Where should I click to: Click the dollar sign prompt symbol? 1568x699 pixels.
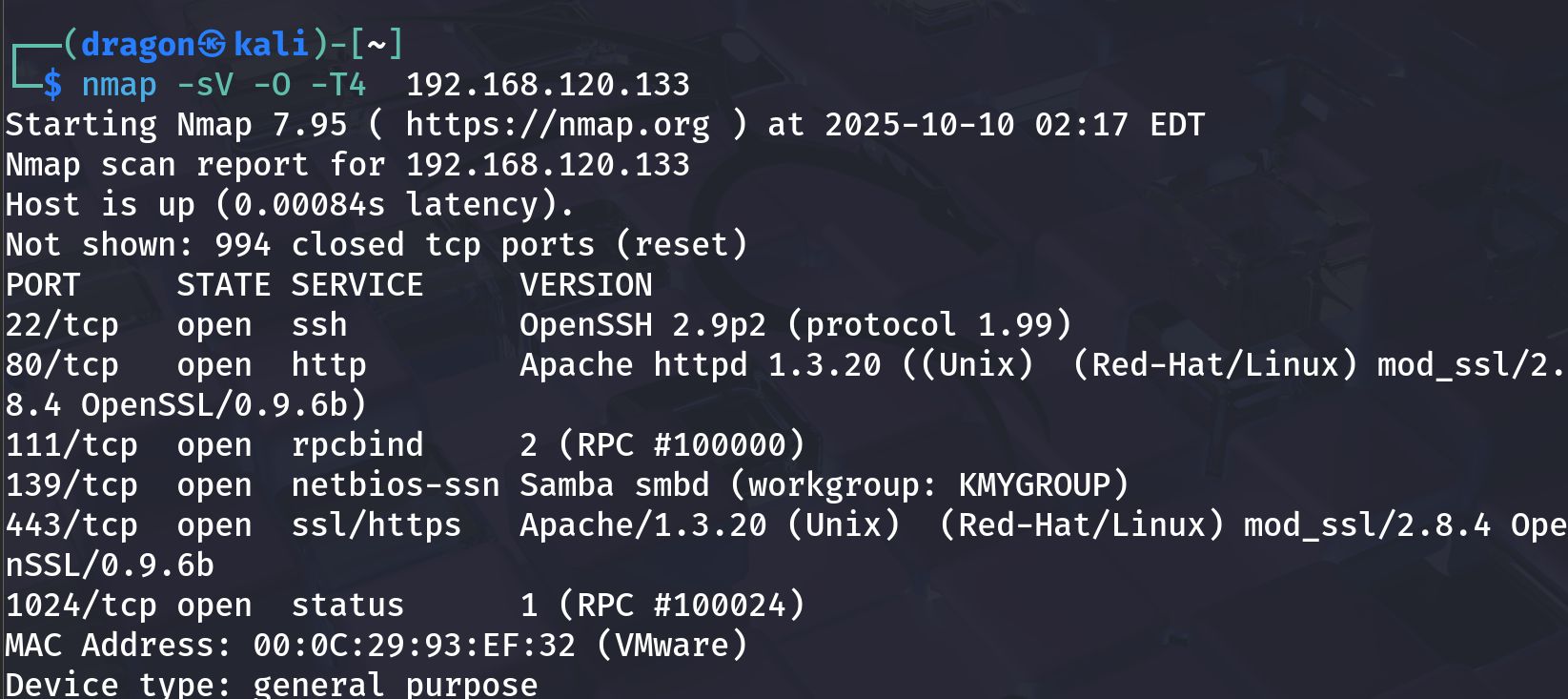click(52, 85)
